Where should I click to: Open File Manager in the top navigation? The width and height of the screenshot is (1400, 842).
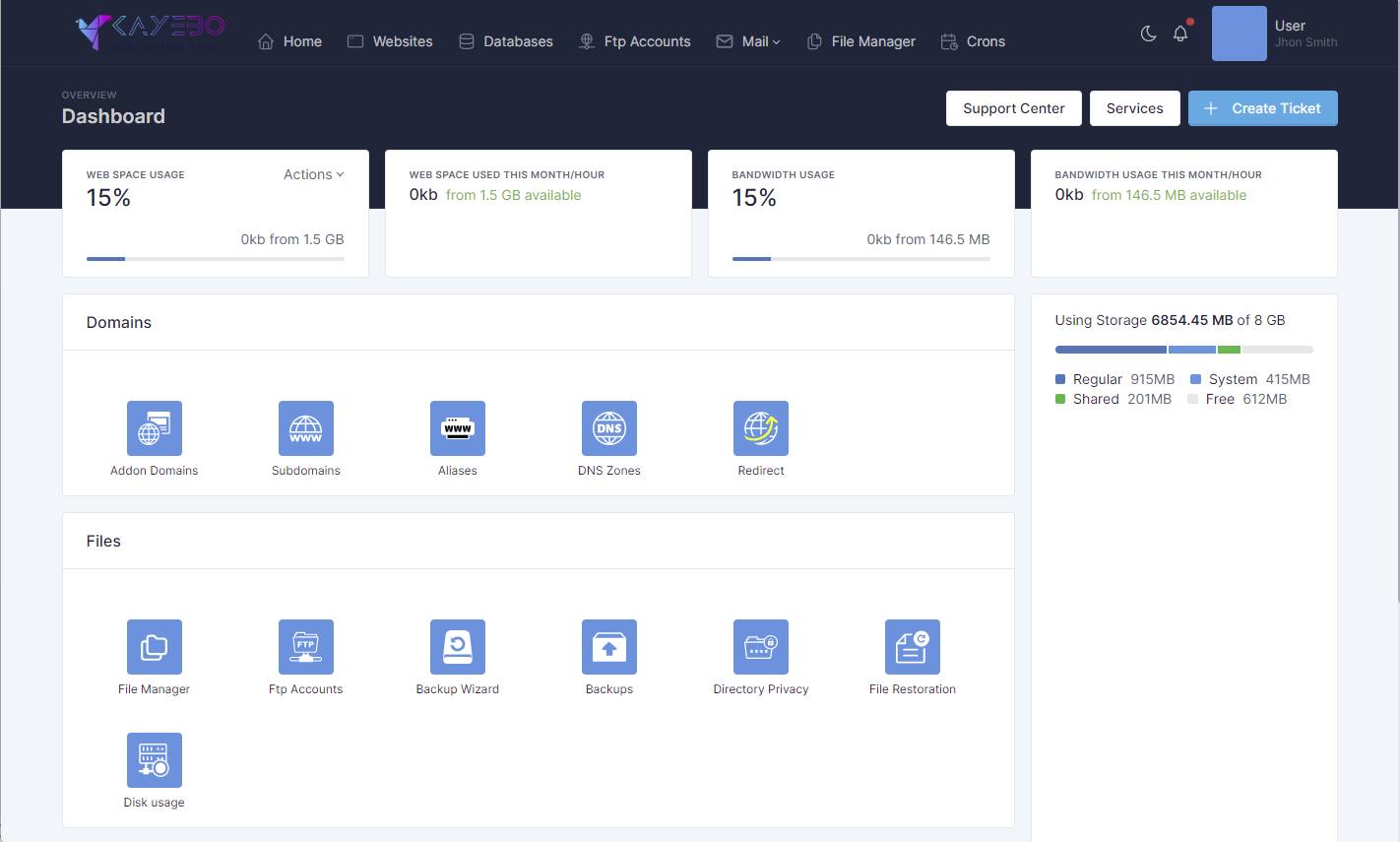point(861,41)
